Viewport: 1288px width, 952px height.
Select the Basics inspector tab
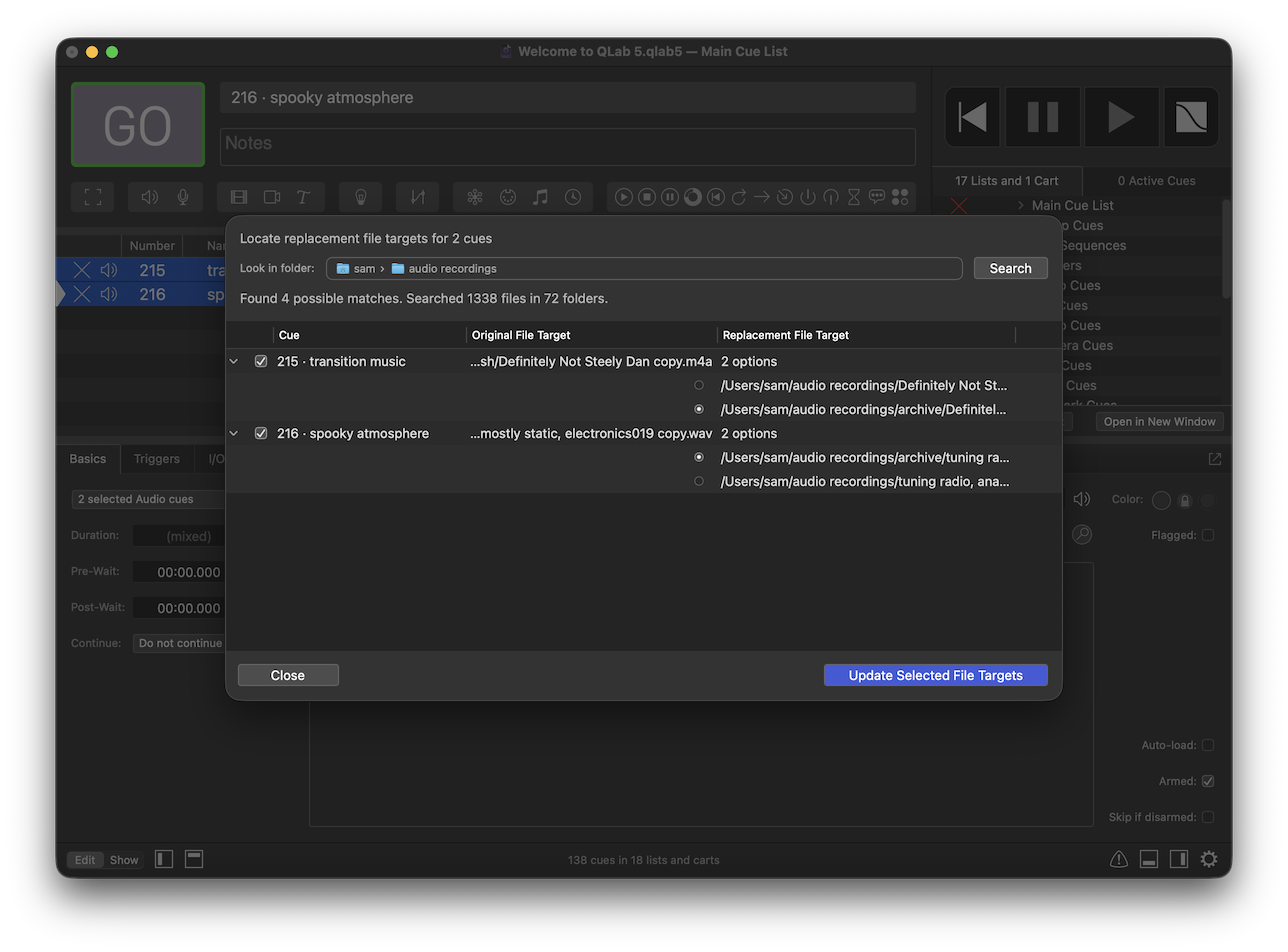tap(88, 459)
